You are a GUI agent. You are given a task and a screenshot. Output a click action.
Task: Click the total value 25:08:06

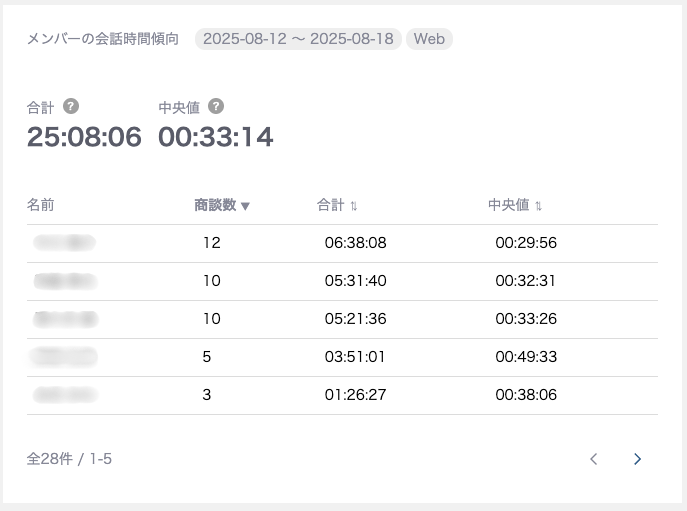click(84, 137)
